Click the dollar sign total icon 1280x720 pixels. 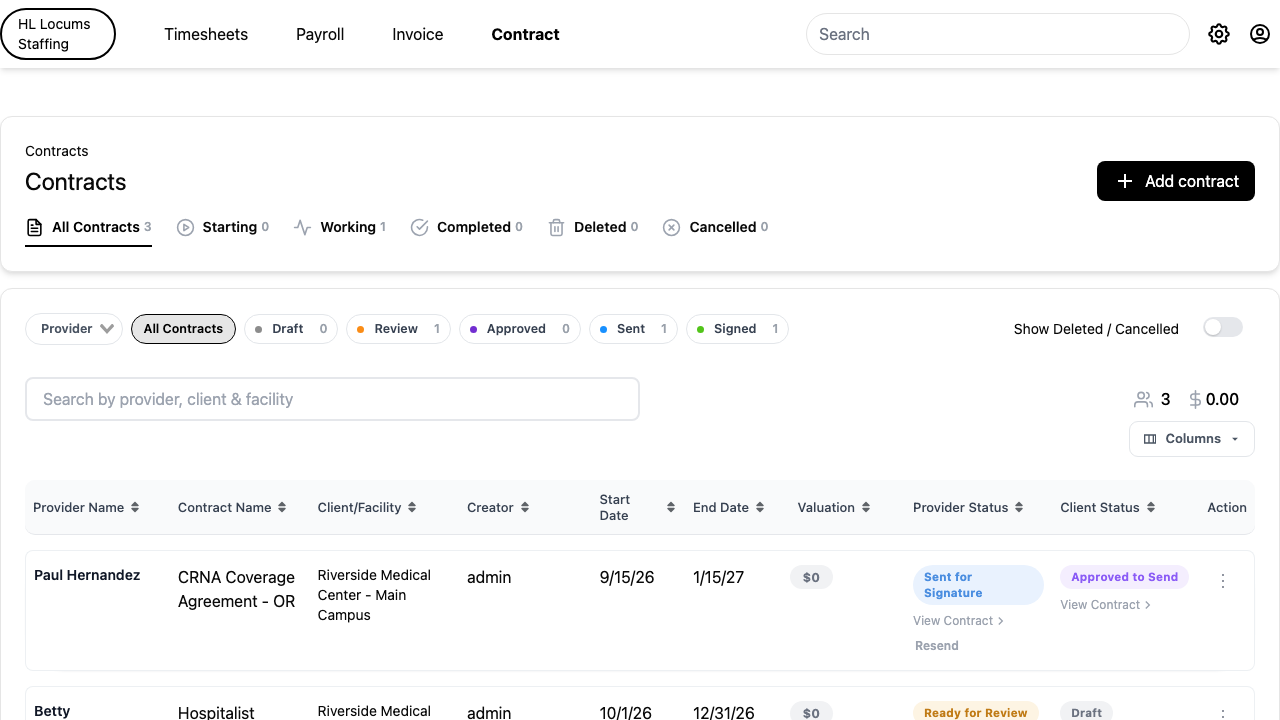[x=1195, y=400]
